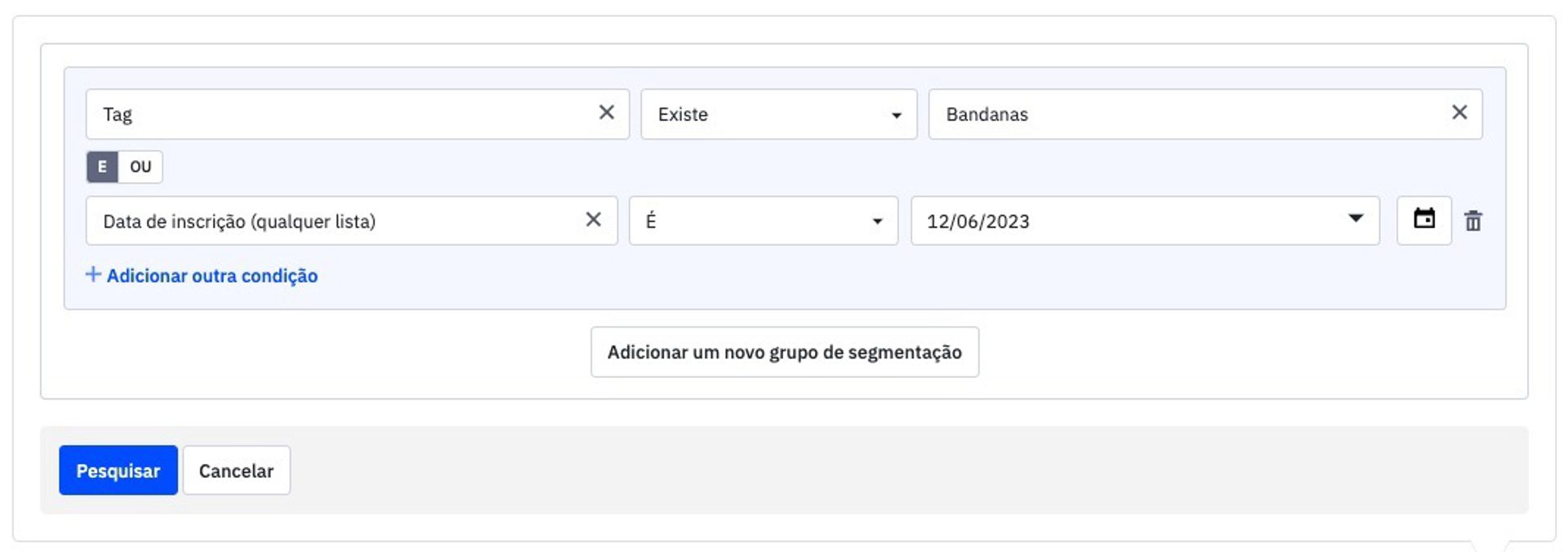Screen dimensions: 1568x552
Task: Clear the Tag field with its X icon
Action: pos(606,113)
